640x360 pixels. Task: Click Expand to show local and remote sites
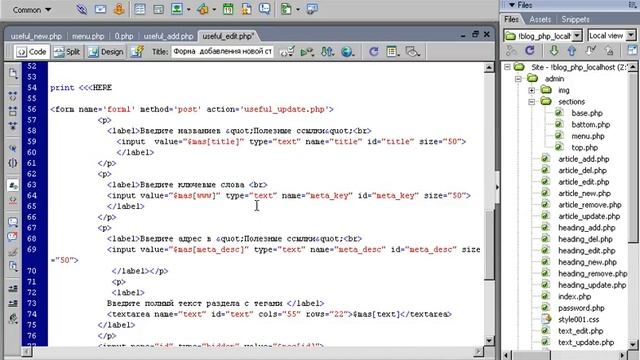pyautogui.click(x=632, y=50)
